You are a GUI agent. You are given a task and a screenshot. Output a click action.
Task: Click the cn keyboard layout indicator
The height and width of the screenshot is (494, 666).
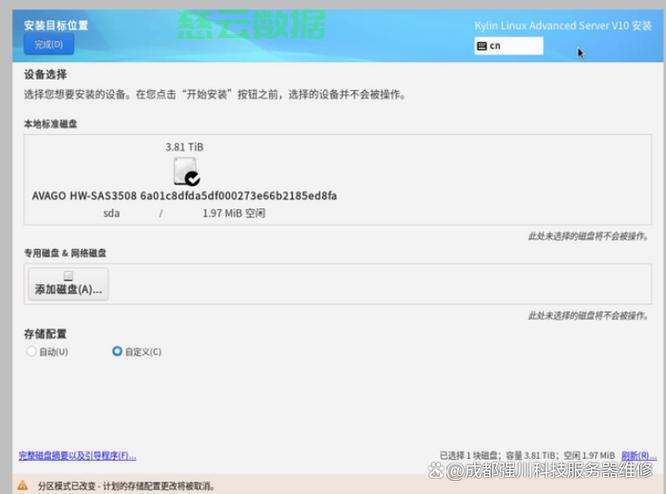click(508, 46)
